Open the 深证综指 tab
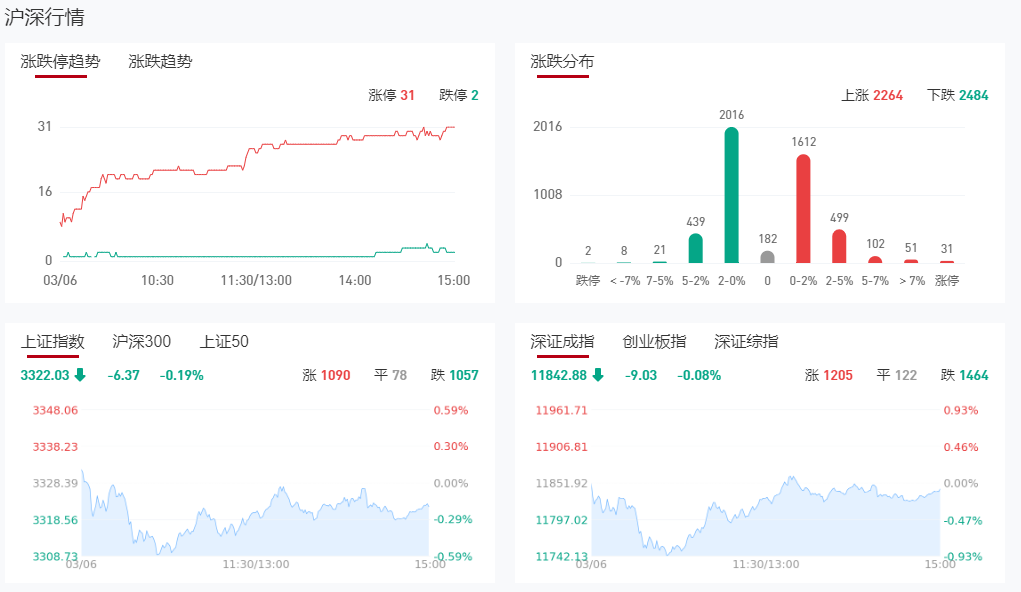Viewport: 1021px width, 592px height. click(x=746, y=341)
